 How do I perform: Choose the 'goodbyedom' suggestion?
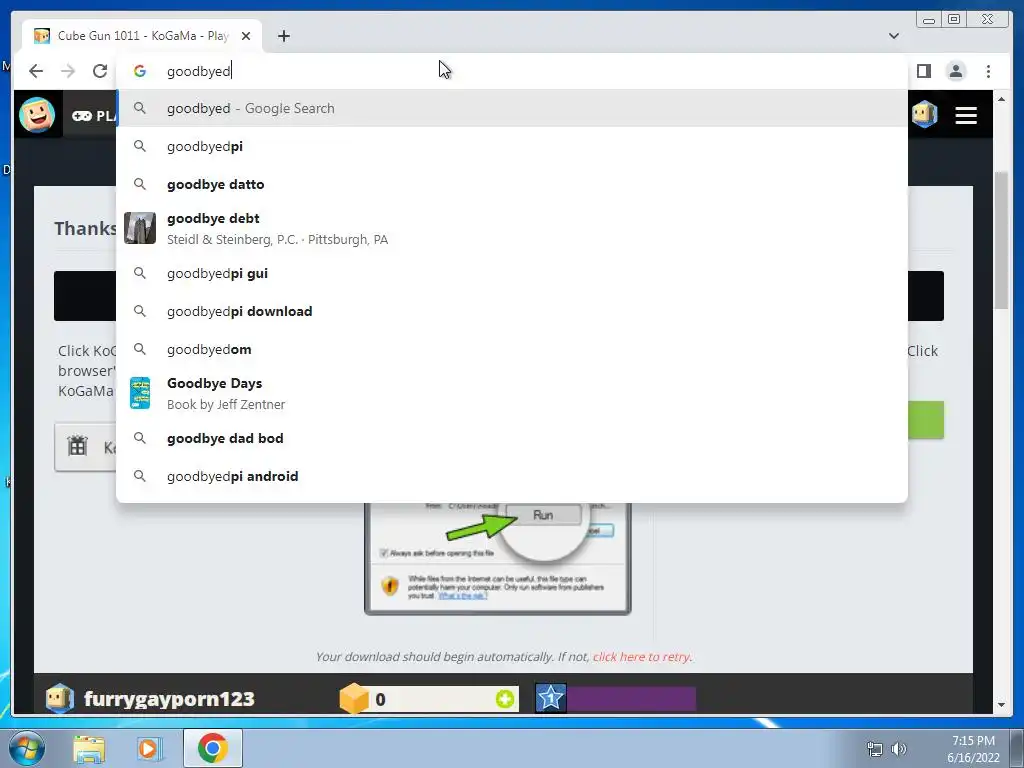[x=512, y=349]
